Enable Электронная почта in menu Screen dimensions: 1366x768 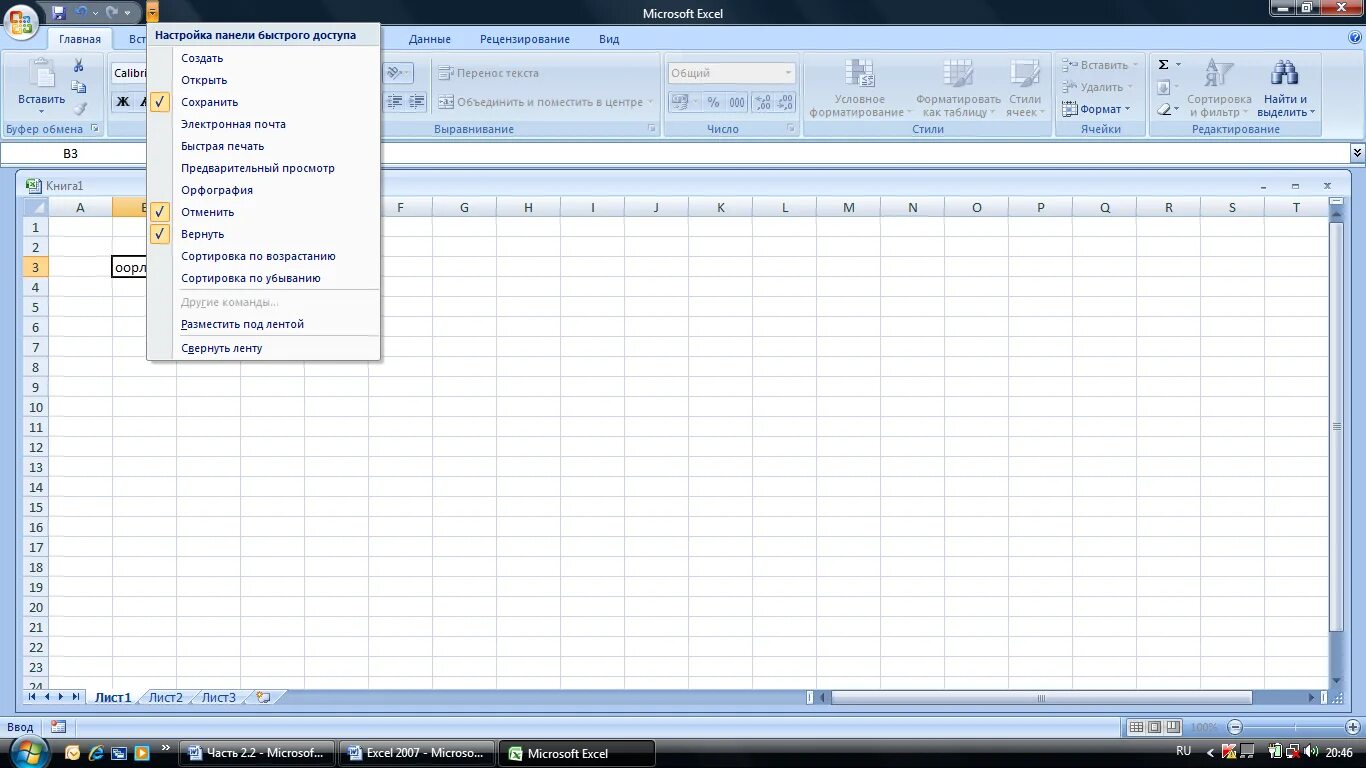coord(264,124)
